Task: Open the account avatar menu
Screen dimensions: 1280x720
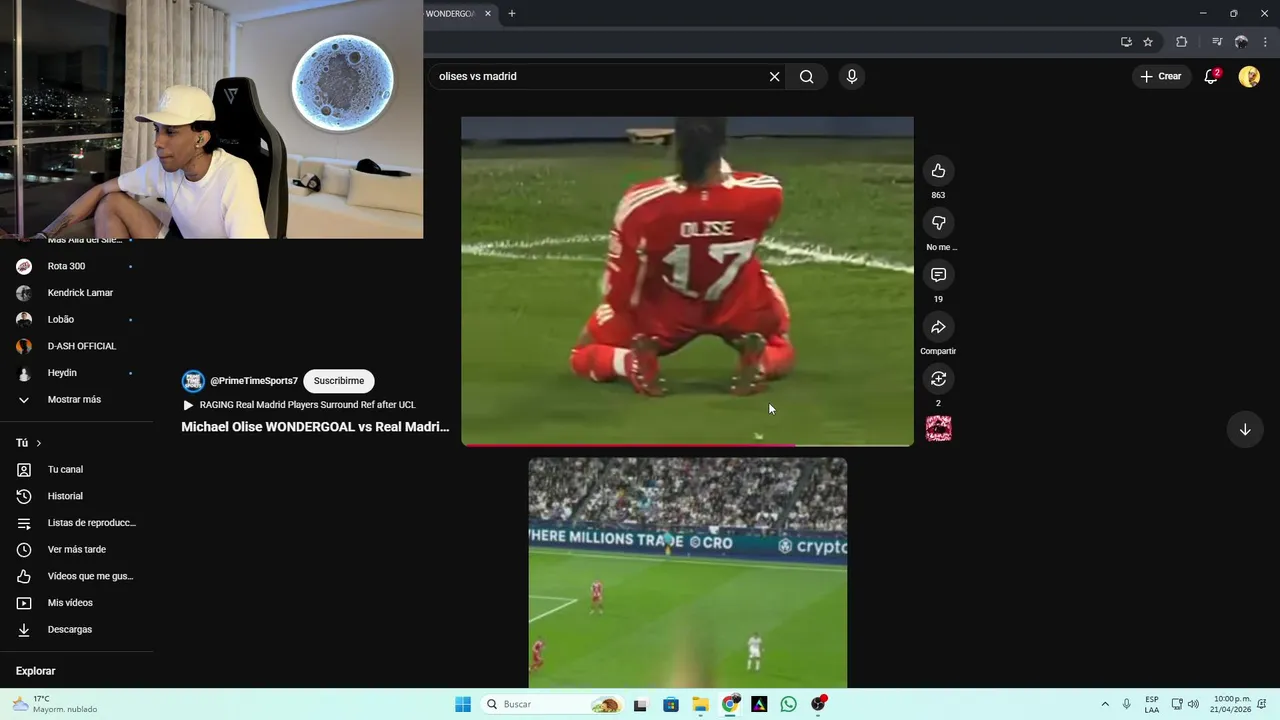Action: (1249, 76)
